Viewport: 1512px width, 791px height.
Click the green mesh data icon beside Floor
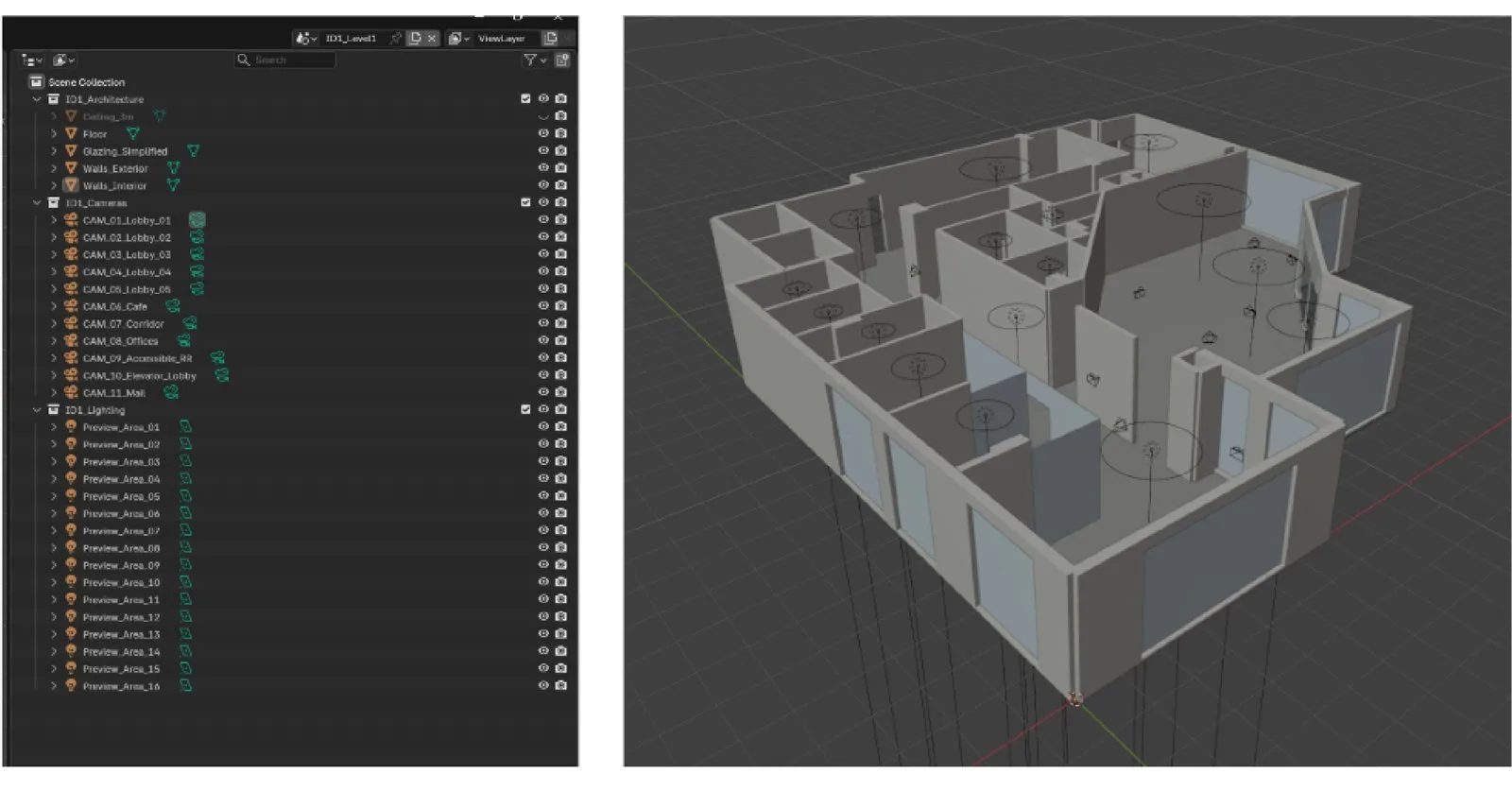pyautogui.click(x=133, y=134)
